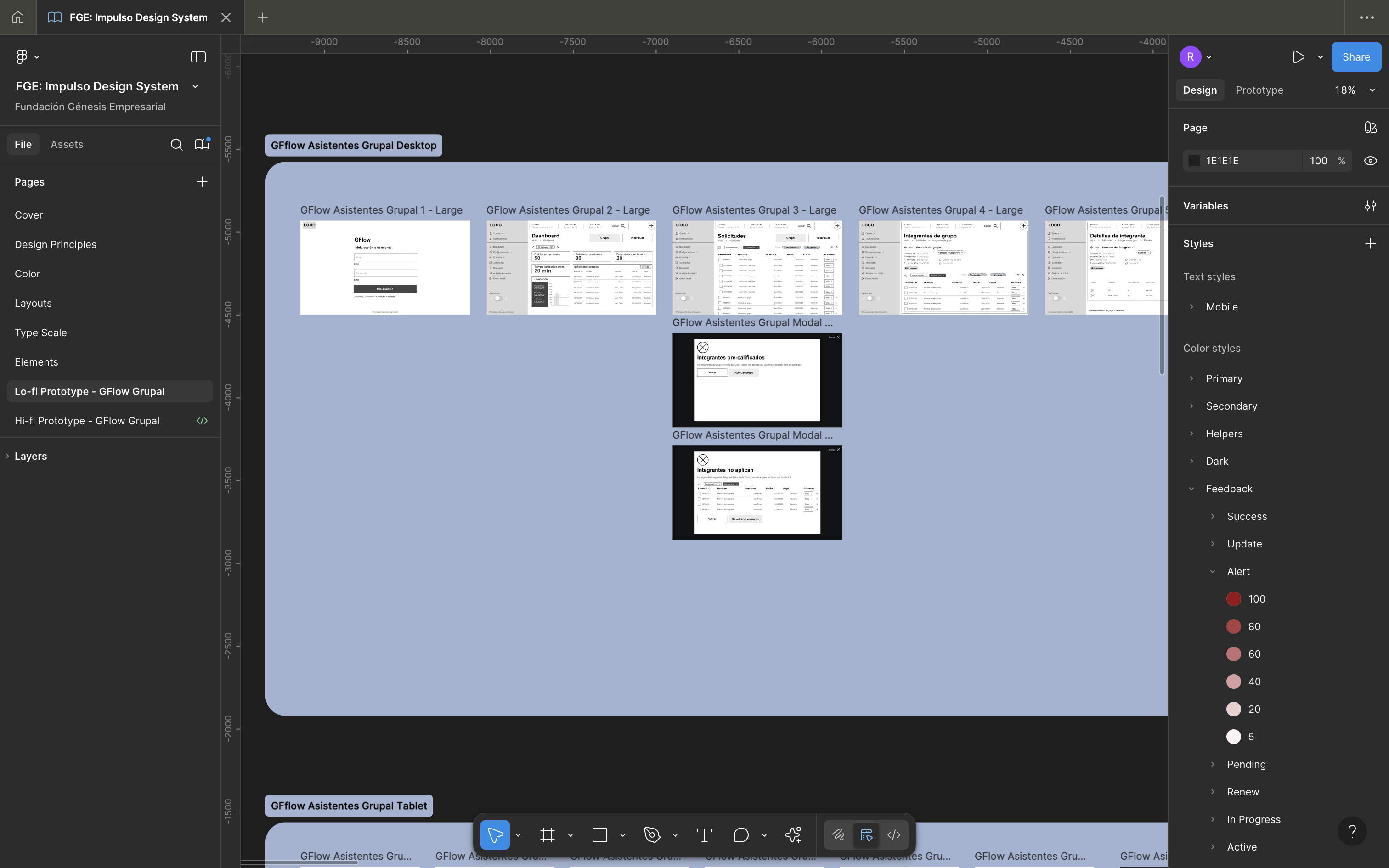Switch to Draw mode in toolbar
Viewport: 1389px width, 868px height.
(839, 835)
